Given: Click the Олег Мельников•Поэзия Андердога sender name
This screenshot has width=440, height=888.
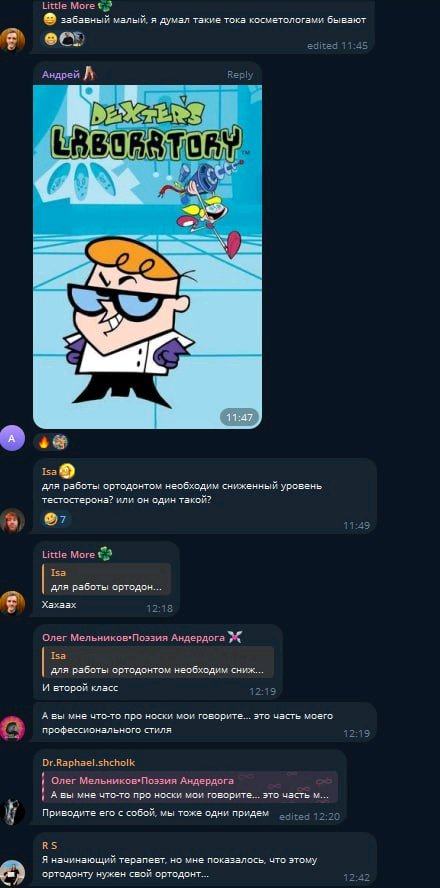Looking at the screenshot, I should pos(134,637).
